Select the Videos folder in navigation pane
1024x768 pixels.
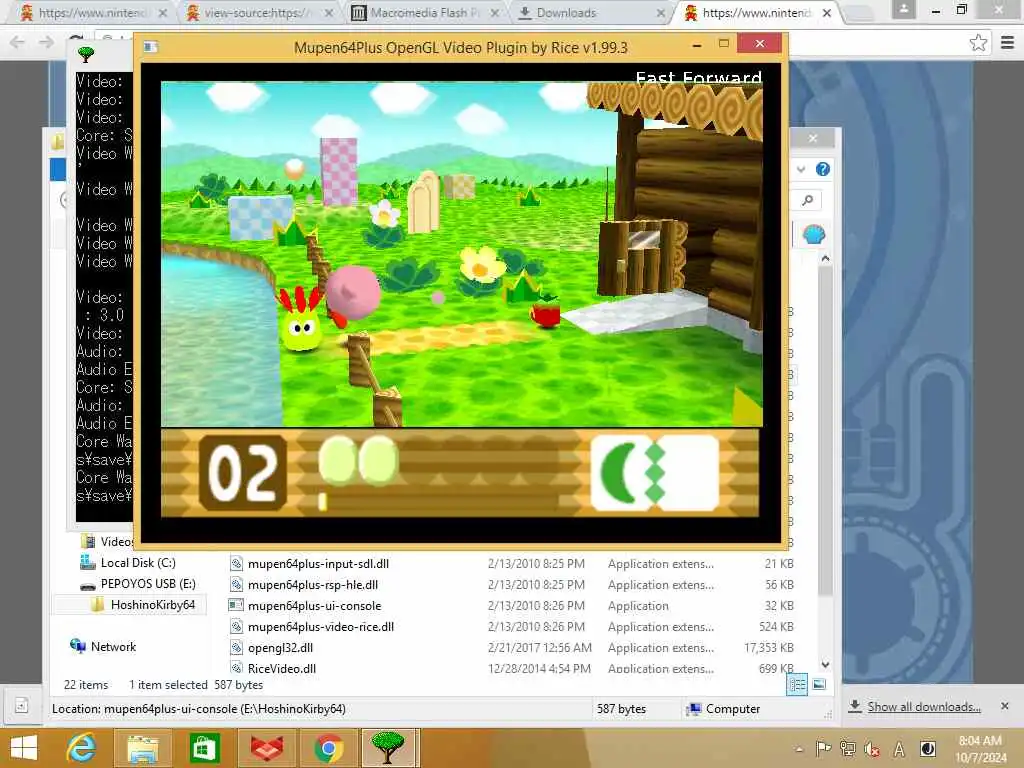click(116, 541)
